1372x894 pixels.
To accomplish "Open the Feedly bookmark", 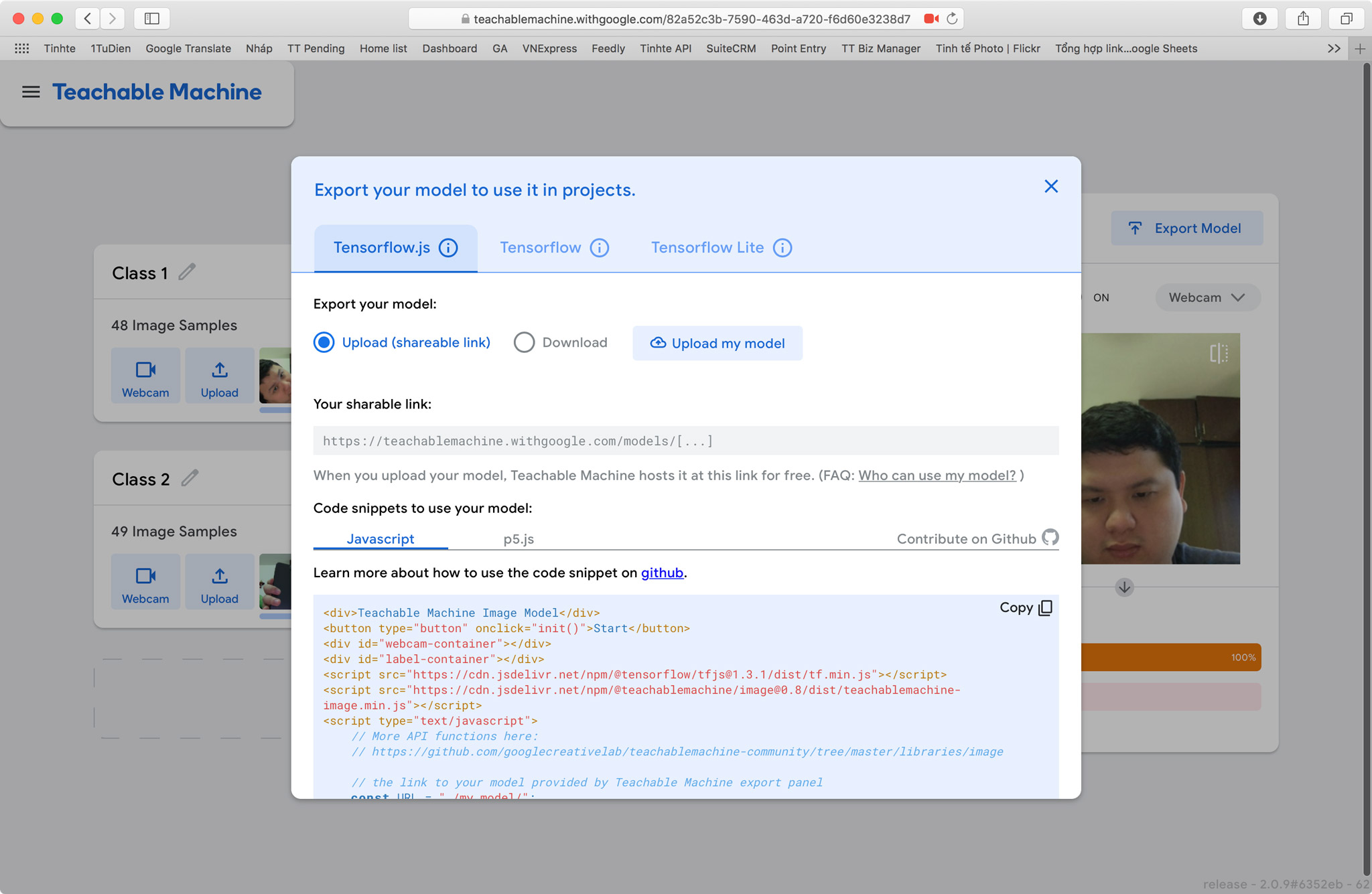I will point(608,49).
